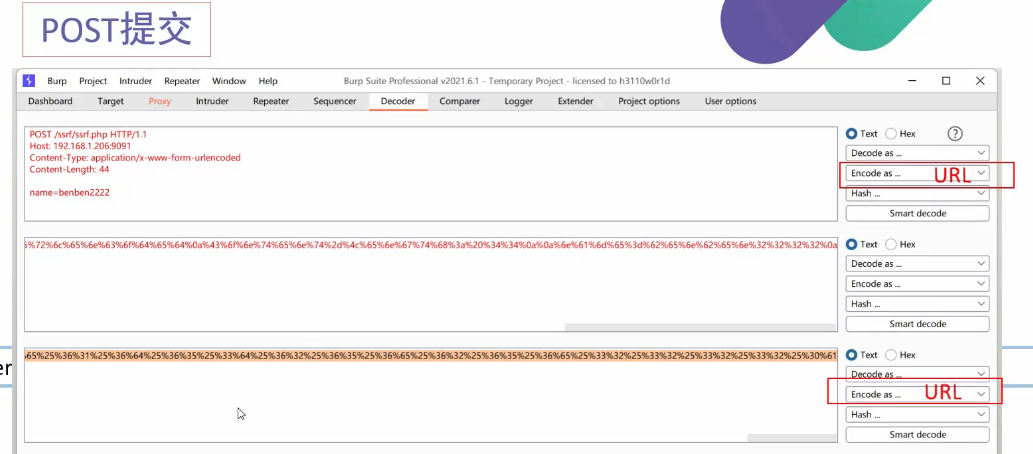Maximize the Burp Suite window
Image resolution: width=1033 pixels, height=454 pixels.
[945, 81]
